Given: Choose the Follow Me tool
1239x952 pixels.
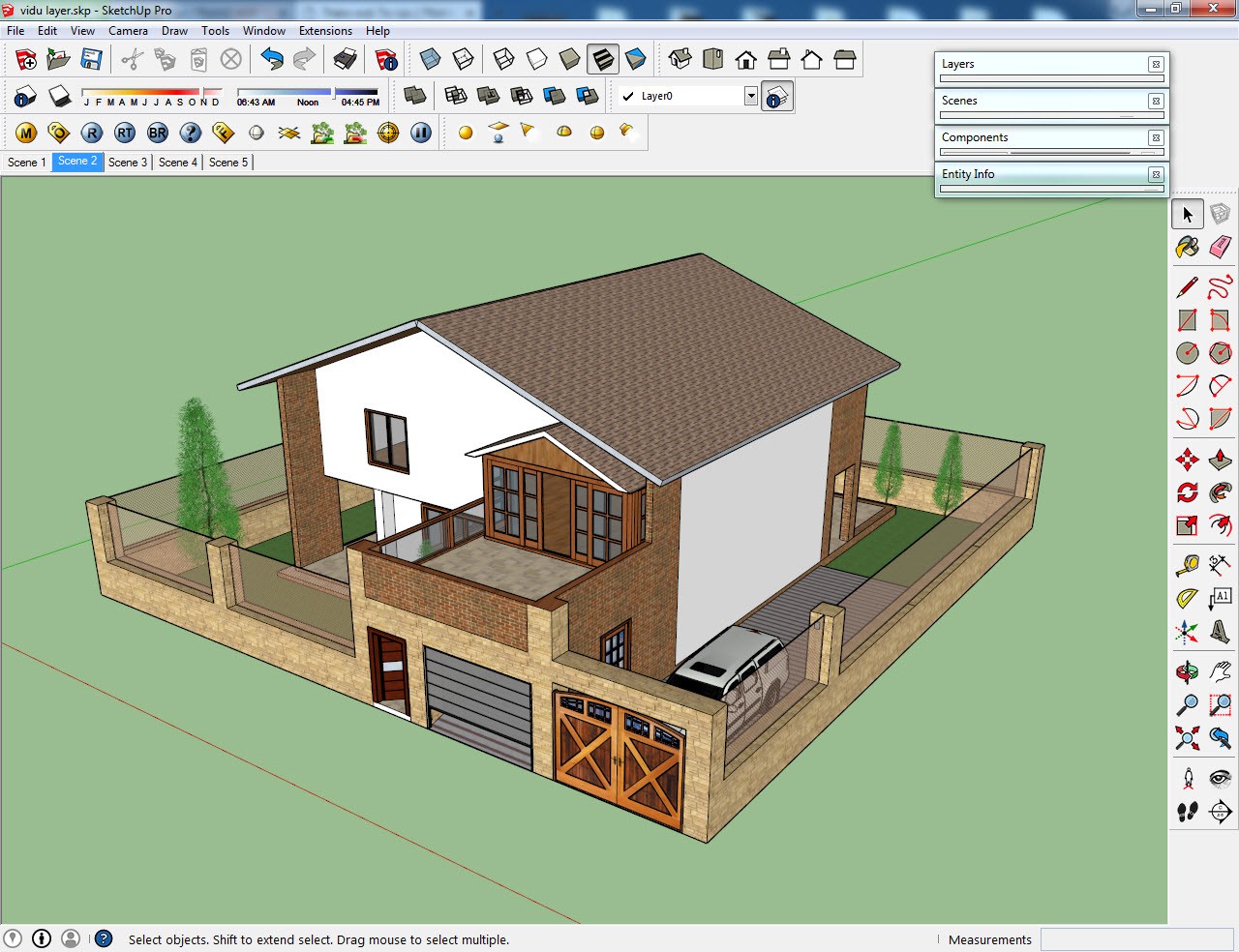Looking at the screenshot, I should coord(1221,492).
